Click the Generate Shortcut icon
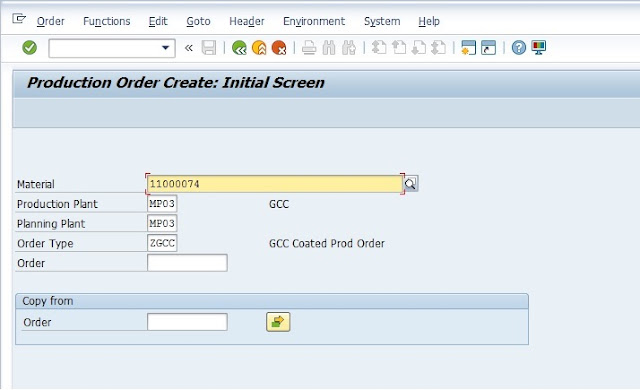The image size is (640, 390). [489, 48]
